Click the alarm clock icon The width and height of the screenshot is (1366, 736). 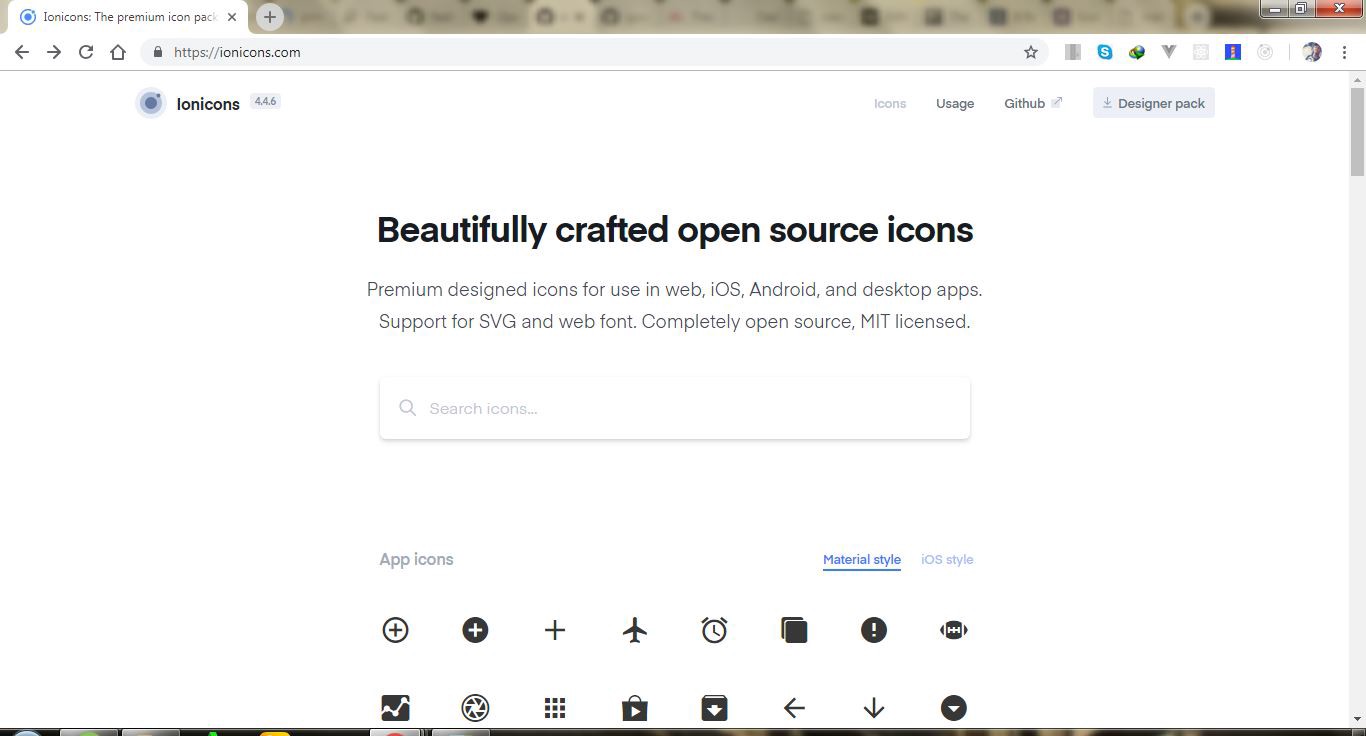point(714,630)
